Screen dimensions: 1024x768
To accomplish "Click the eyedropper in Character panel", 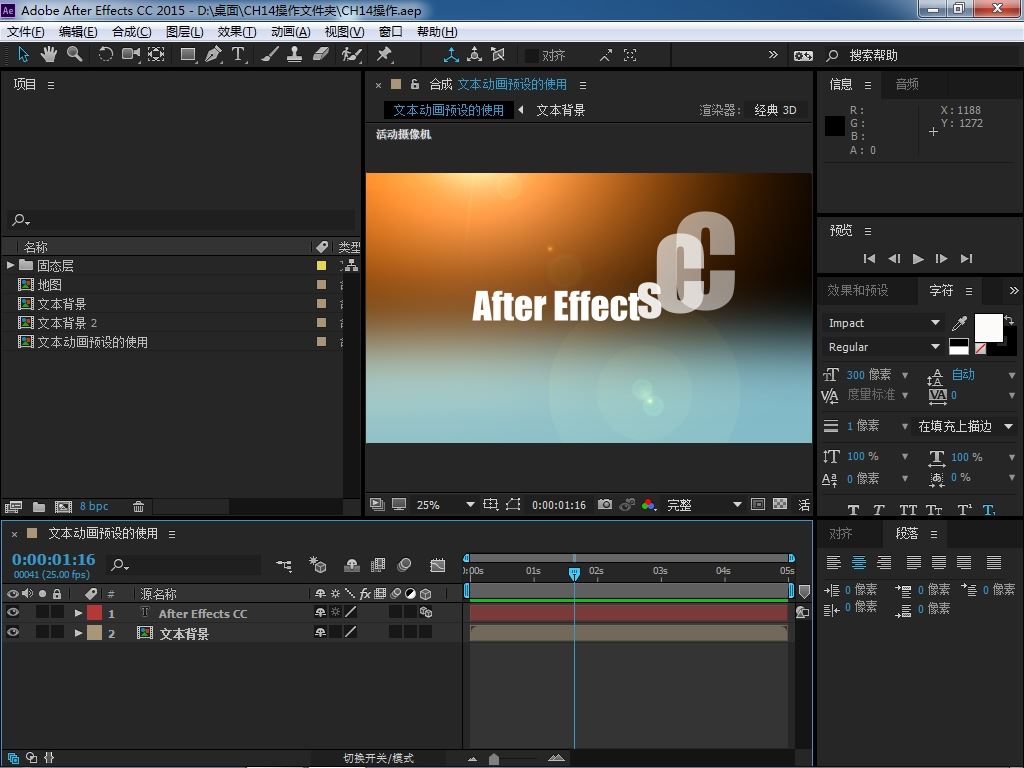I will pos(959,323).
